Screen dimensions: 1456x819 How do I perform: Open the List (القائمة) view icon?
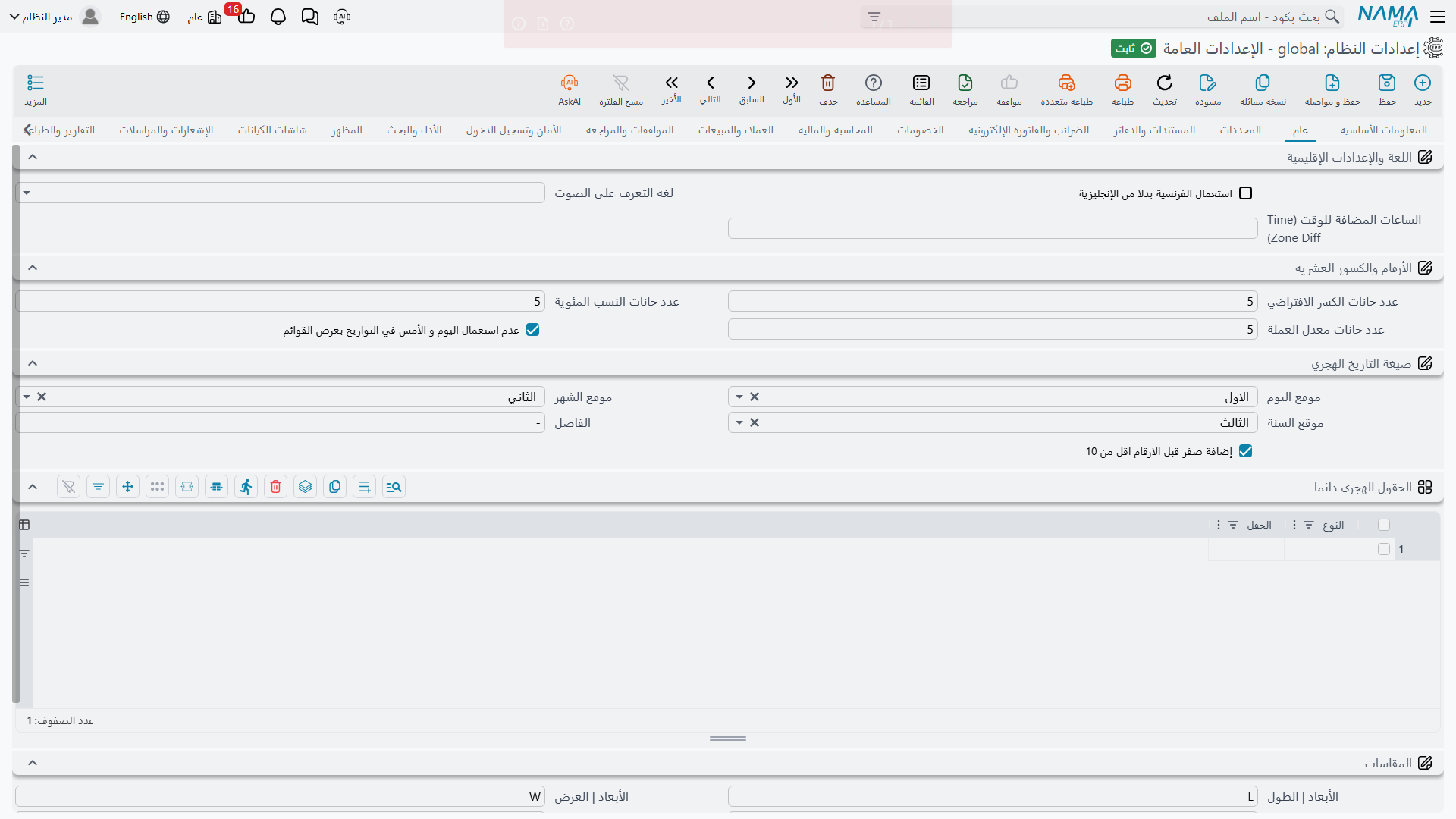921,83
